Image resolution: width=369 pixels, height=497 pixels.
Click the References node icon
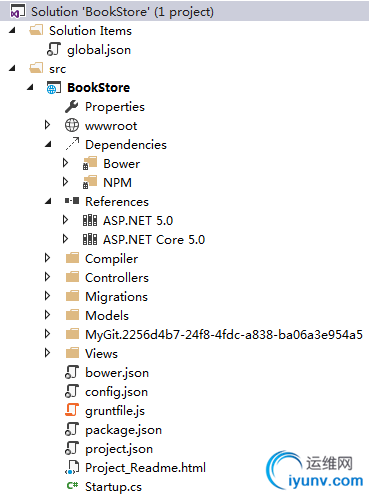coord(72,201)
